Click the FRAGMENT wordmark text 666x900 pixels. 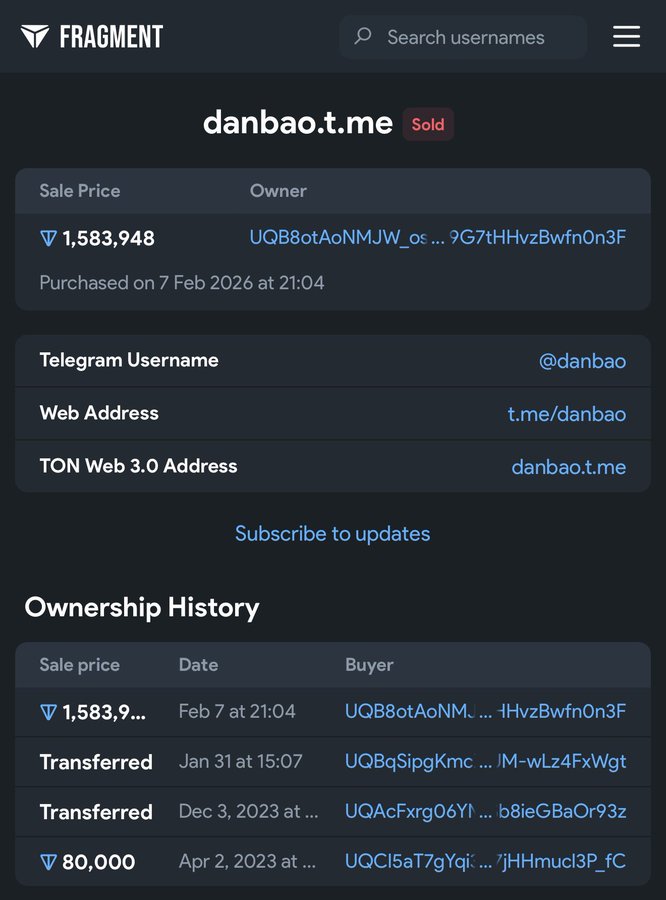coord(111,38)
